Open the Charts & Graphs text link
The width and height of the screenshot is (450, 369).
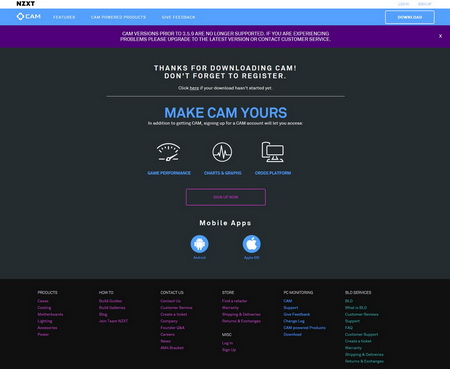tap(223, 173)
